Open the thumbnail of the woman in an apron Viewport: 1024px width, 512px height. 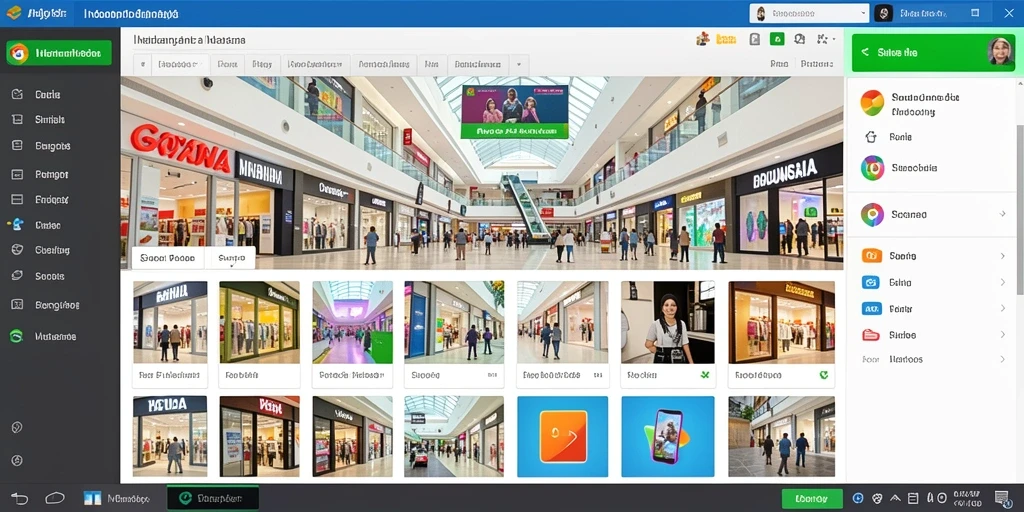click(x=667, y=322)
